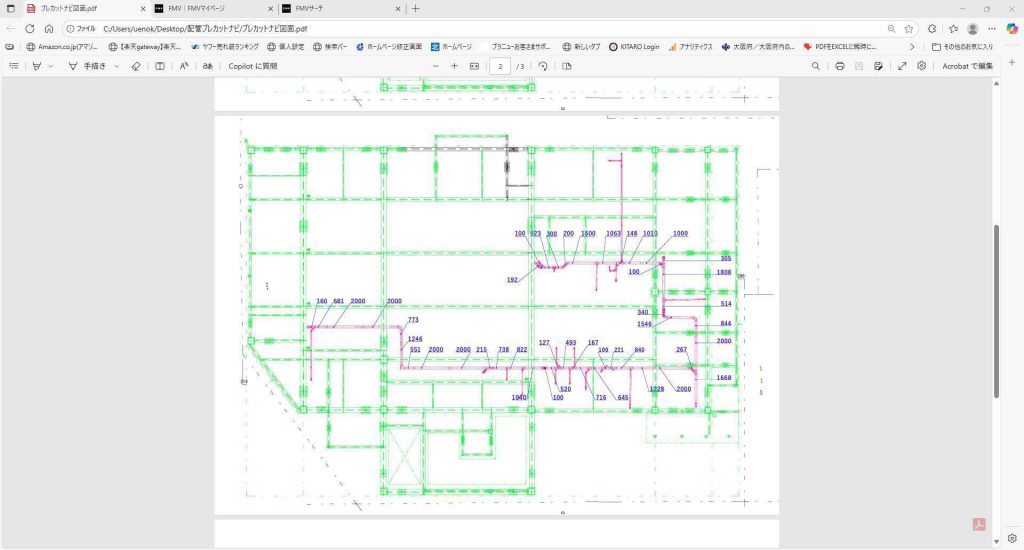Start the read aloud tool

click(x=184, y=66)
